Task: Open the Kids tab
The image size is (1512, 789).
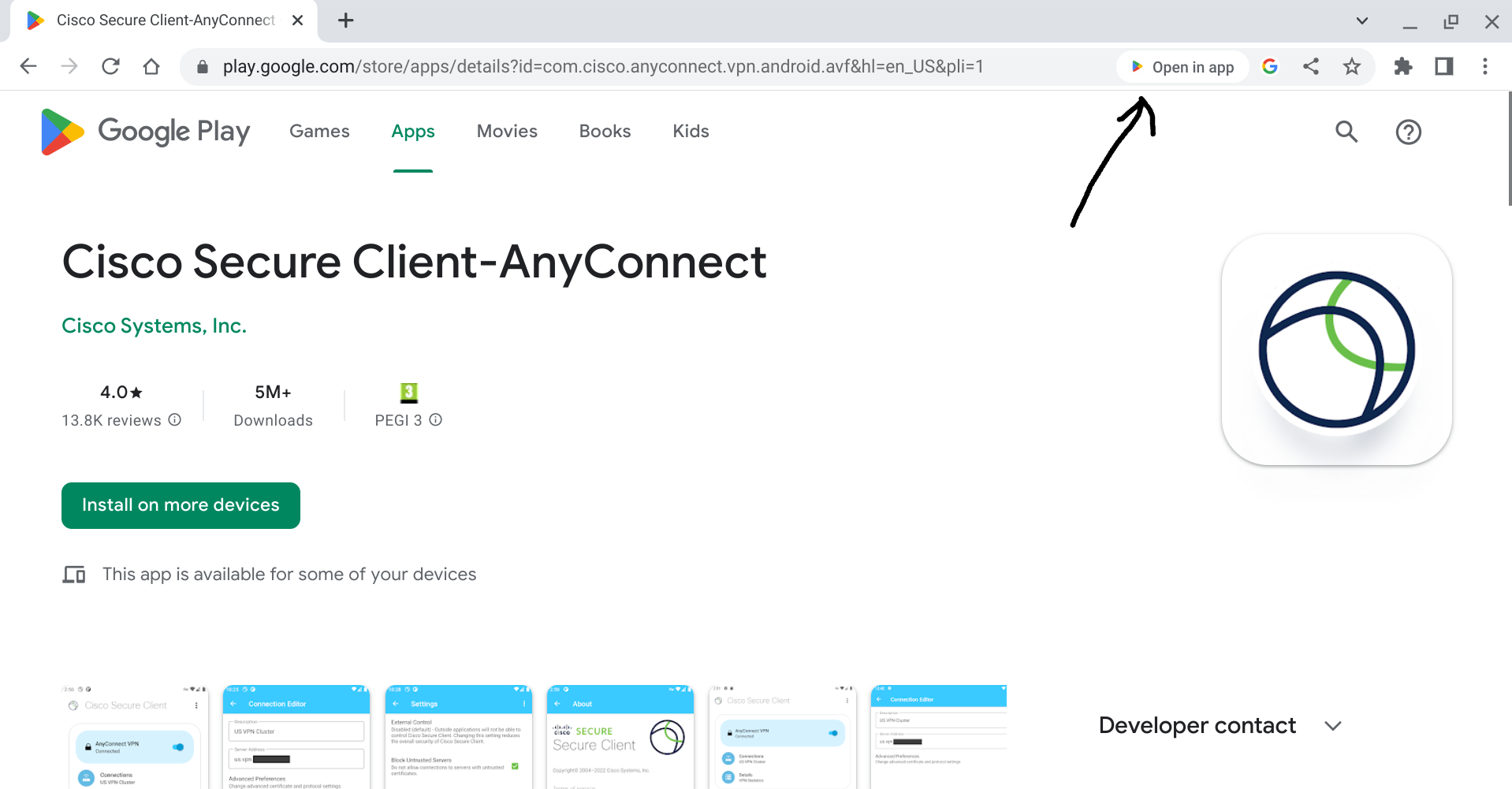Action: (x=691, y=131)
